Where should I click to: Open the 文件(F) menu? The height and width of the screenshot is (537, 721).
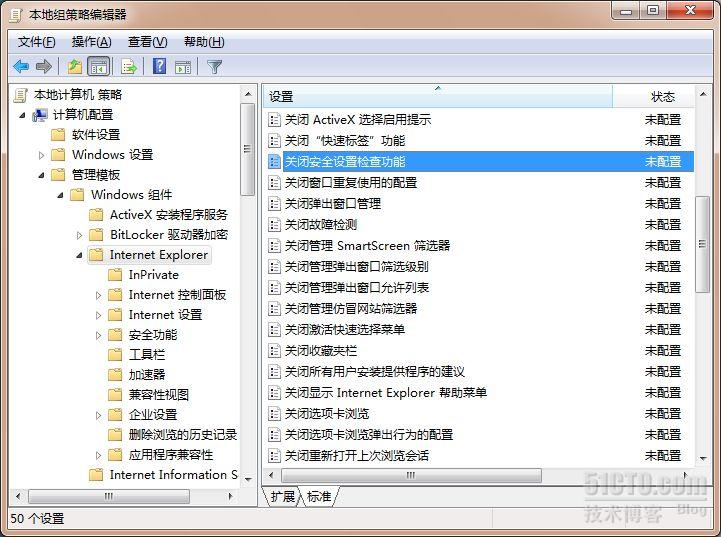pos(36,42)
